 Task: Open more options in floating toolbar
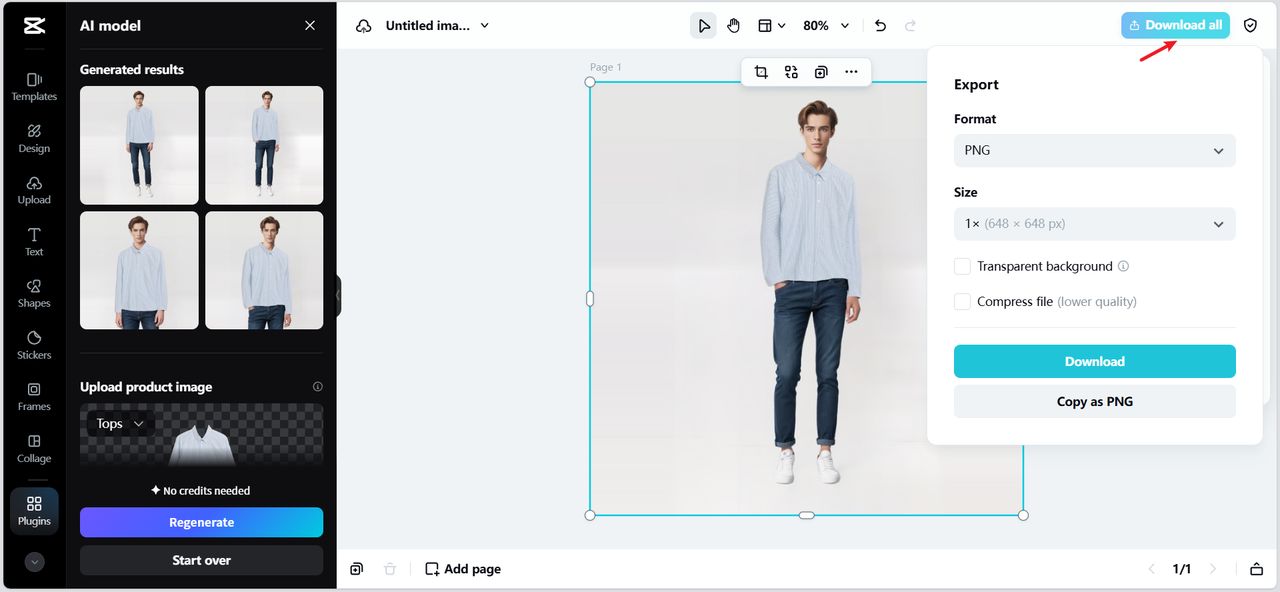(851, 72)
